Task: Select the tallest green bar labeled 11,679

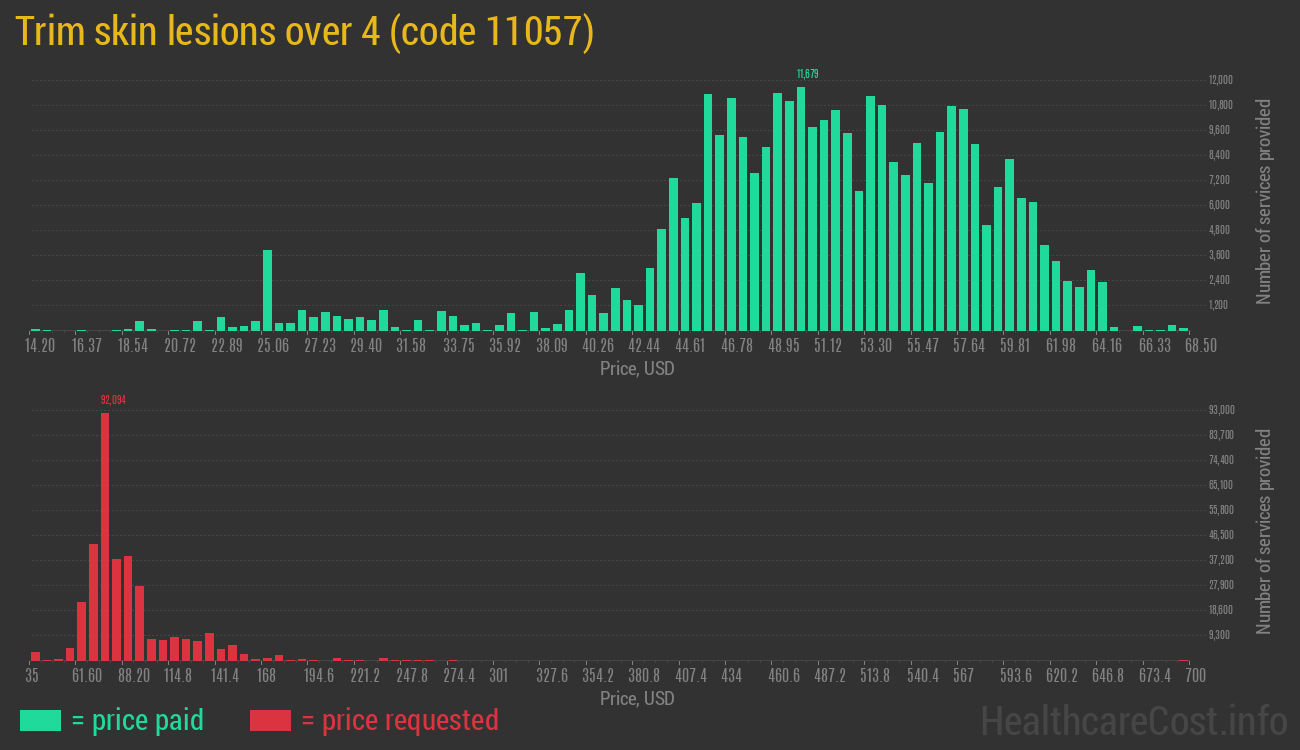Action: click(801, 208)
